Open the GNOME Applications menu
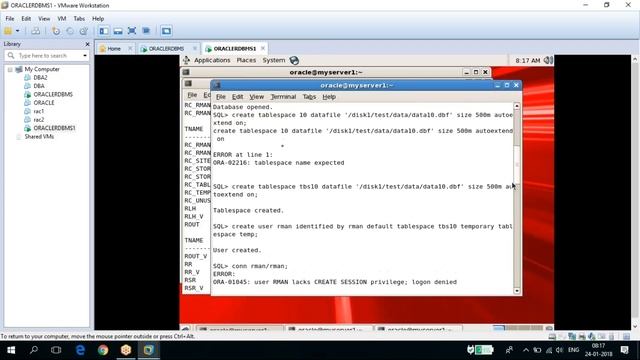 click(x=212, y=60)
